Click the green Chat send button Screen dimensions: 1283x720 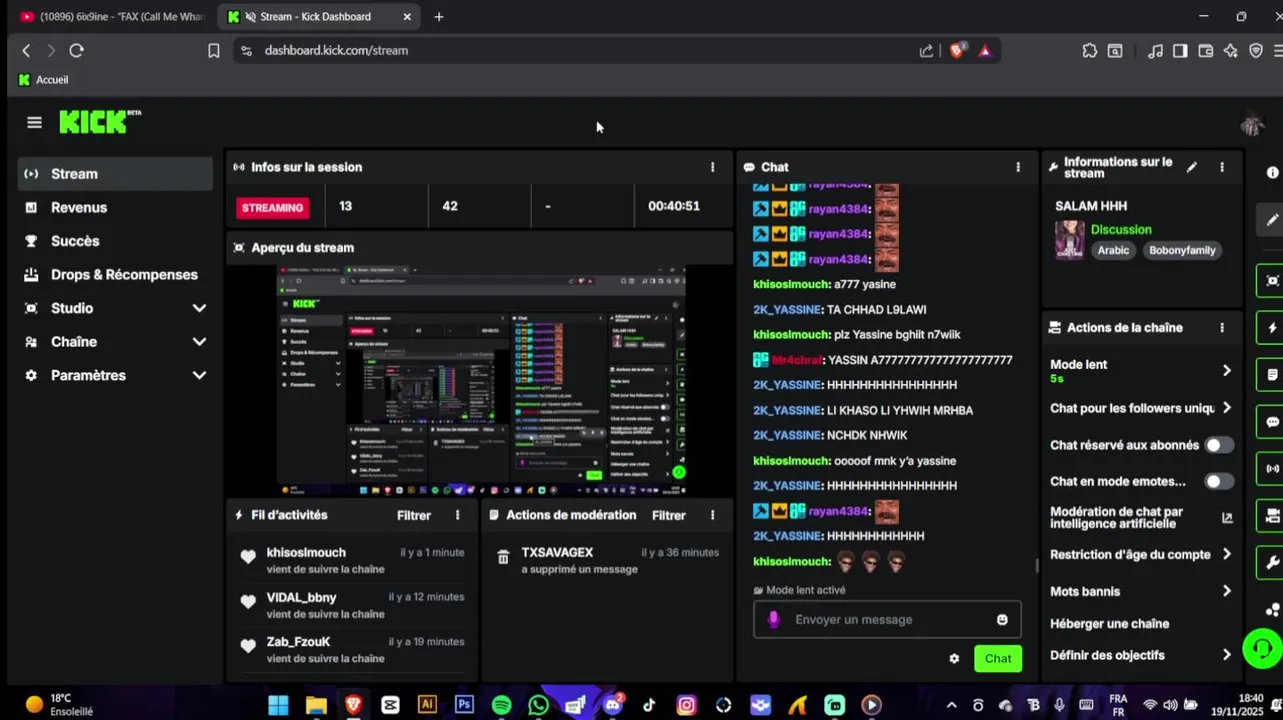click(997, 658)
